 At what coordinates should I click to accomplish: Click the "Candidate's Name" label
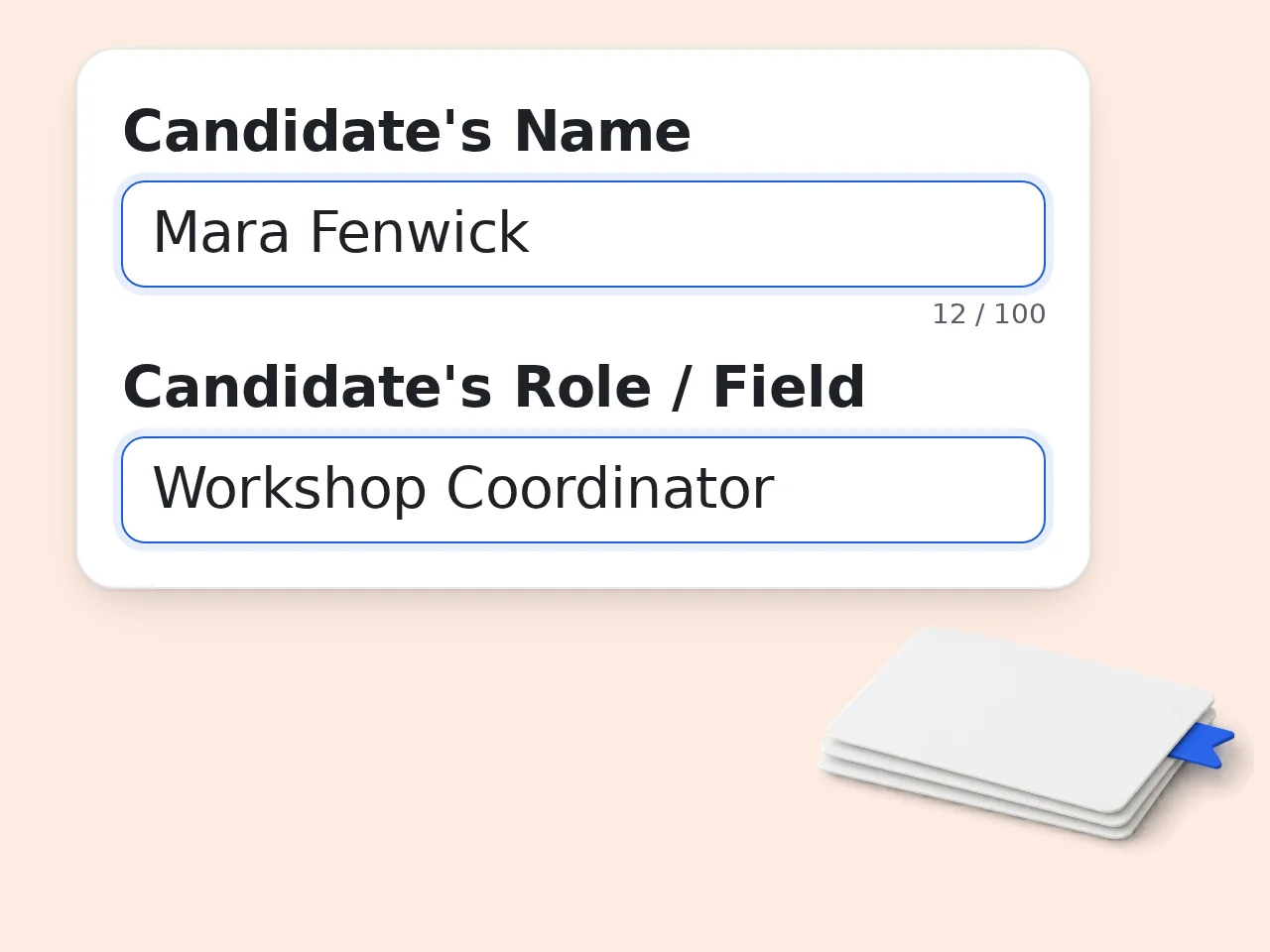pyautogui.click(x=407, y=132)
